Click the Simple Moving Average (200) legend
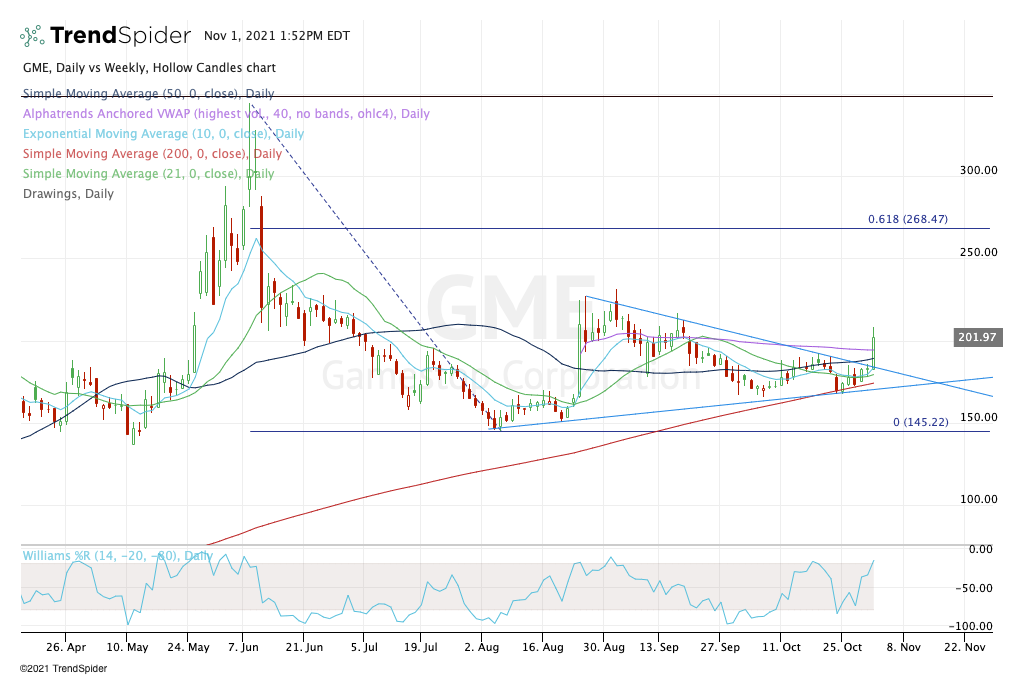Image resolution: width=1023 pixels, height=678 pixels. click(152, 154)
